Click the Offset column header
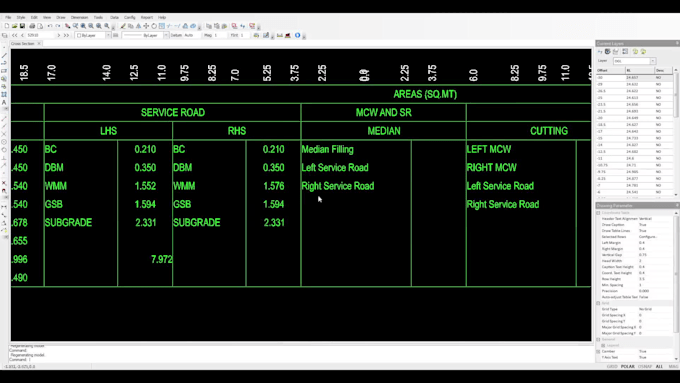The width and height of the screenshot is (680, 383). coord(611,70)
